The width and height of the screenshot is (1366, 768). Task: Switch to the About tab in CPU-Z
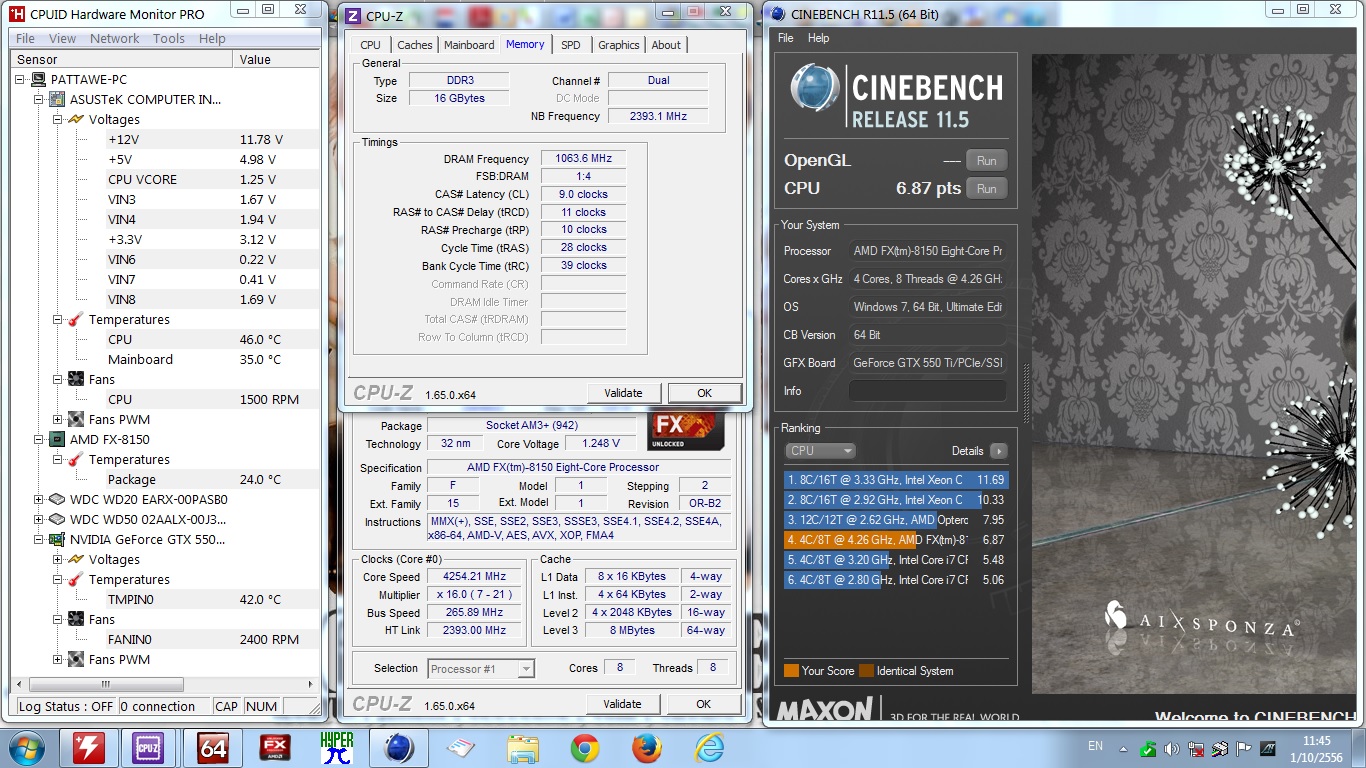[666, 45]
